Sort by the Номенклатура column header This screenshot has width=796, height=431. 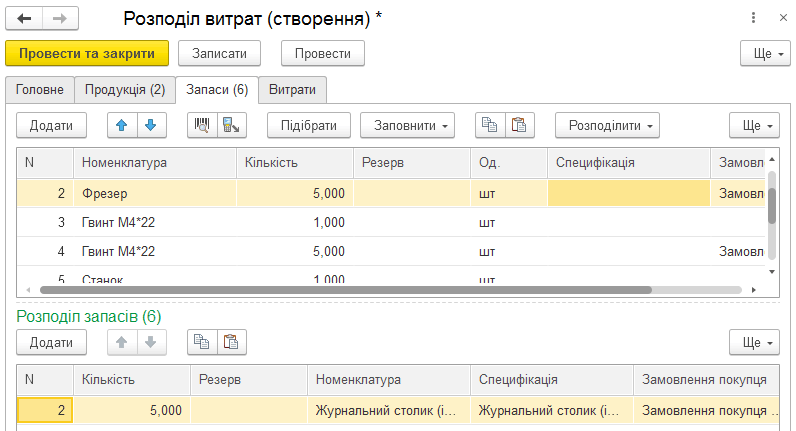click(x=155, y=163)
